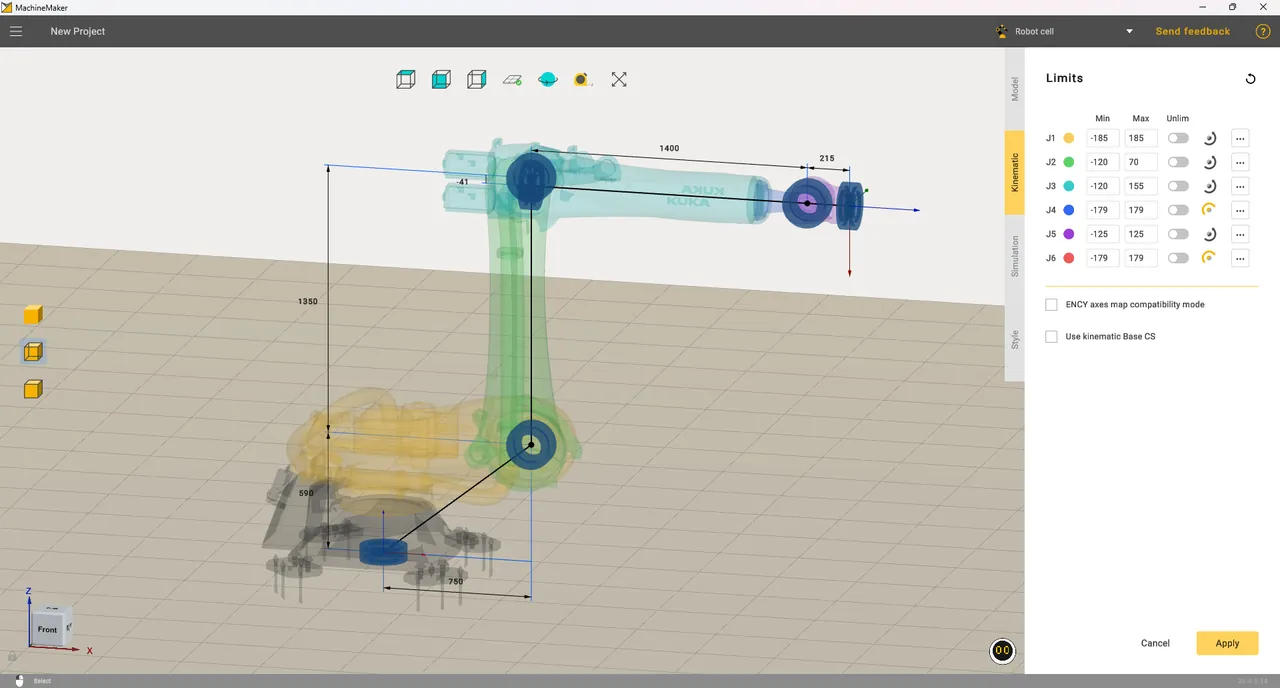
Task: Toggle the floor grid icon
Action: pos(512,79)
